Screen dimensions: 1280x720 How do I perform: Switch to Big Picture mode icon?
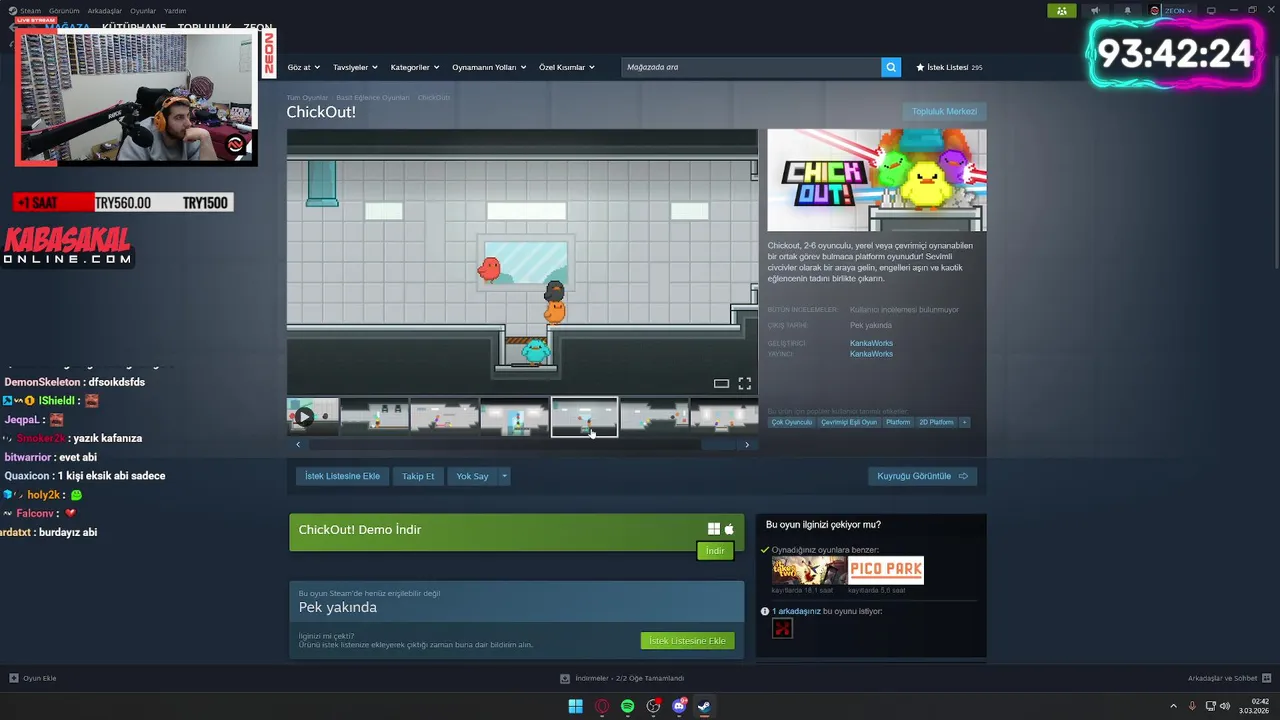point(1211,11)
